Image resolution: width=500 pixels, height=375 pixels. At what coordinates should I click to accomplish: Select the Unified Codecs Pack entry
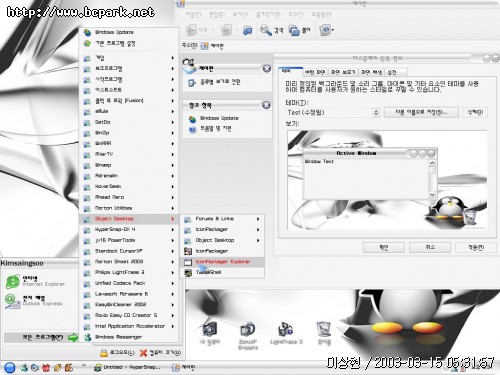128,283
